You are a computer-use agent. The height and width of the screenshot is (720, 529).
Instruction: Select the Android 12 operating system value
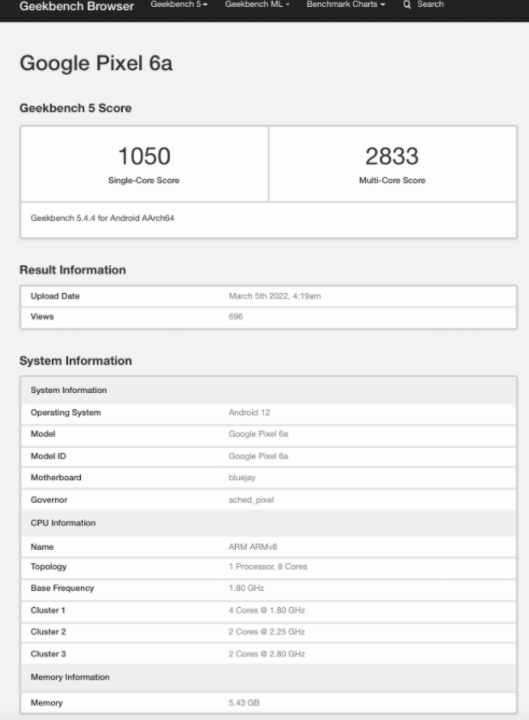click(249, 412)
